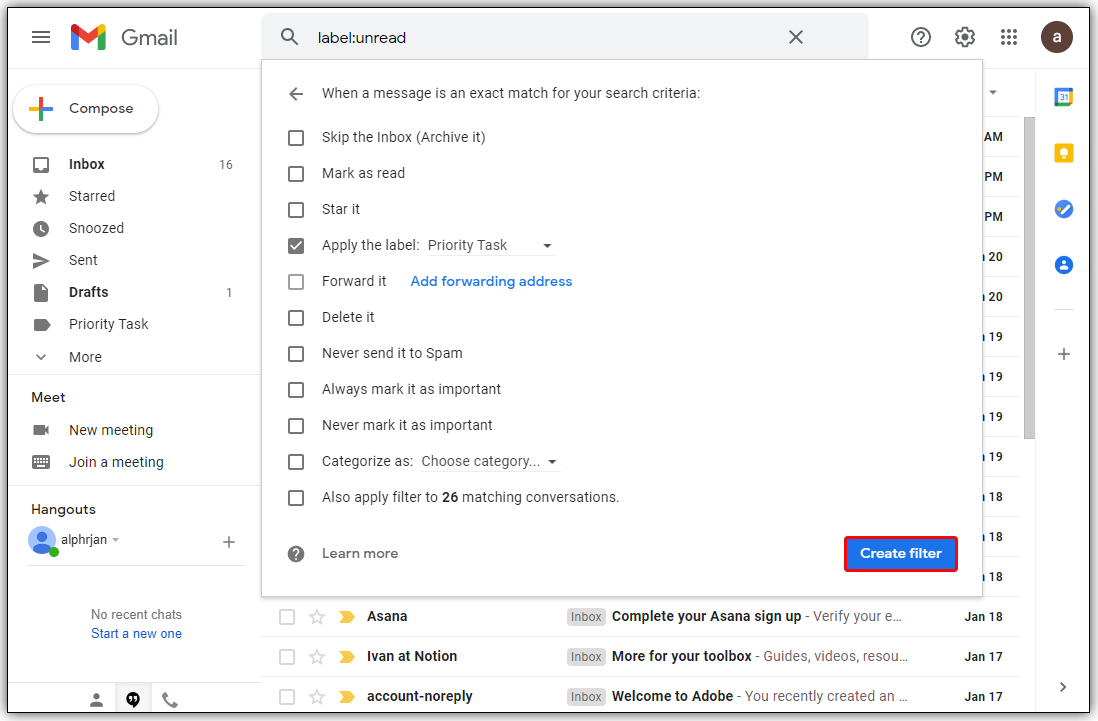The image size is (1098, 721).
Task: Open the Priority Task label dropdown
Action: click(490, 246)
